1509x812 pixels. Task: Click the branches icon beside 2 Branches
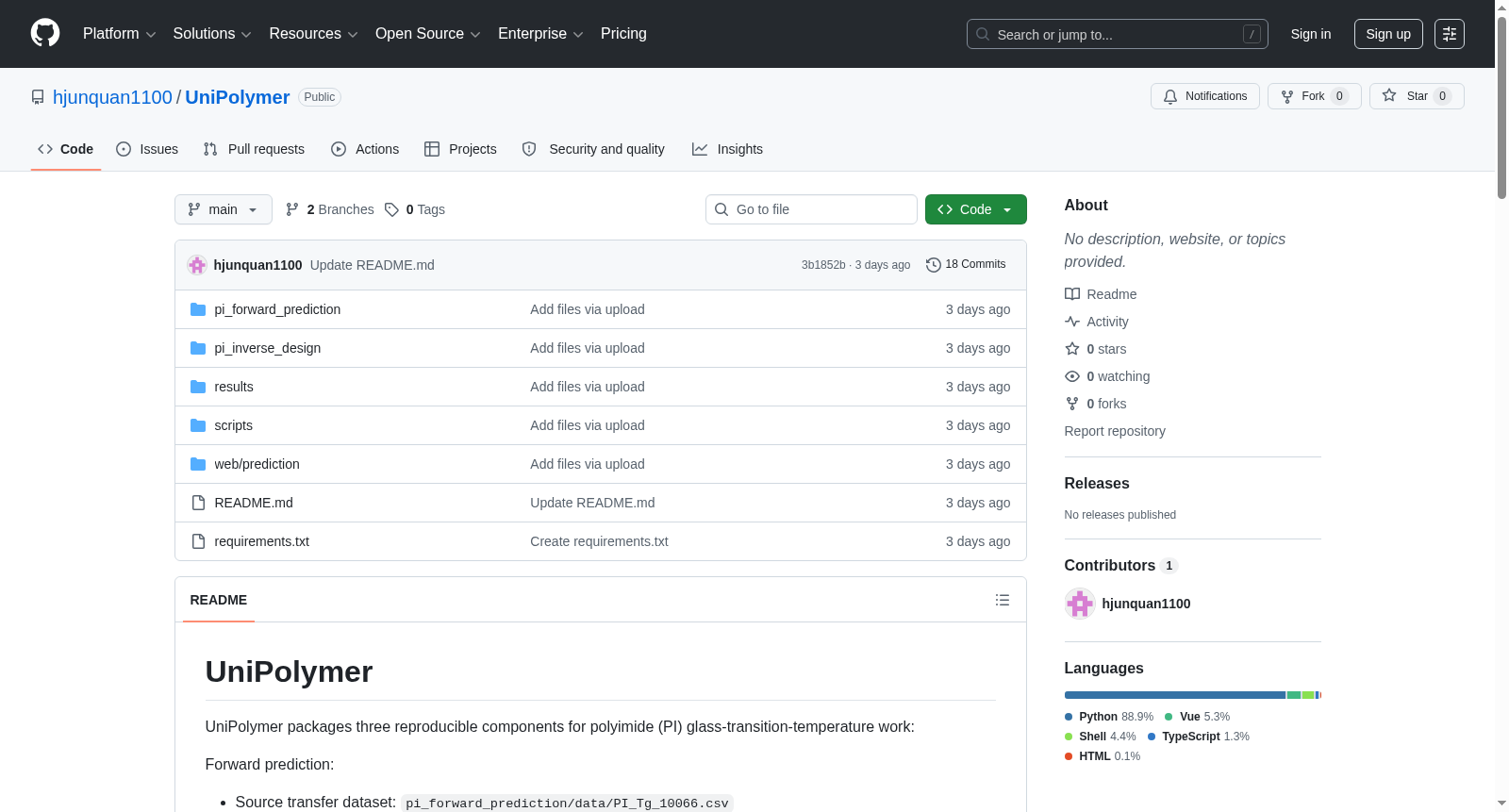click(x=292, y=209)
